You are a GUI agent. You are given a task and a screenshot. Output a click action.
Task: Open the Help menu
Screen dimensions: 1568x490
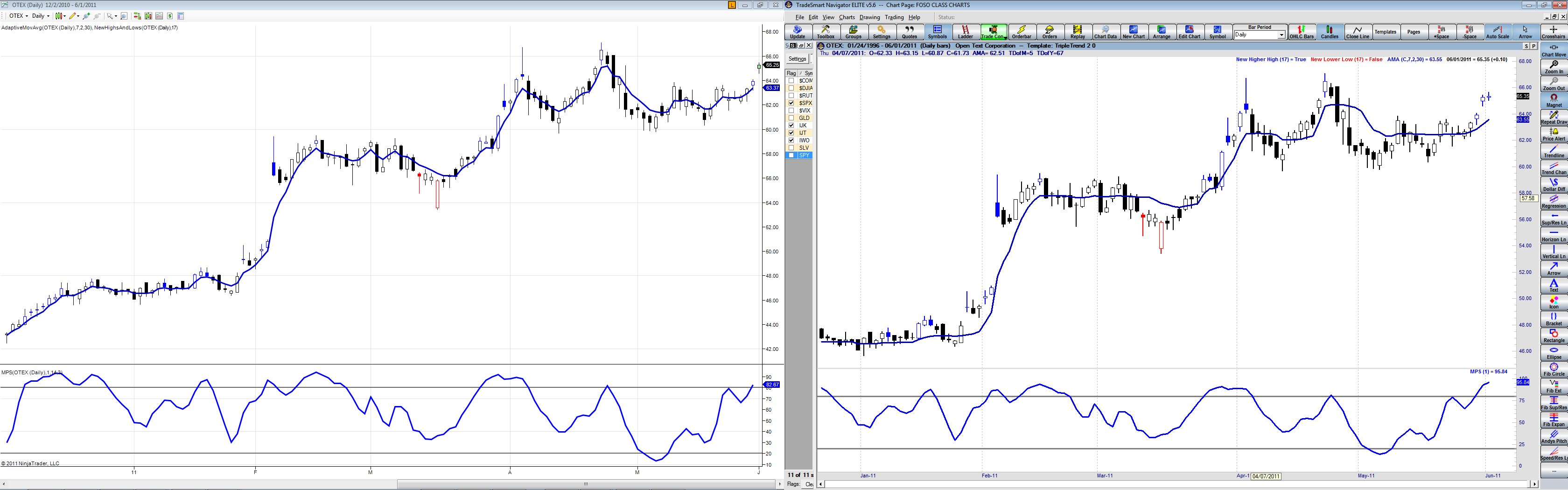tap(914, 17)
